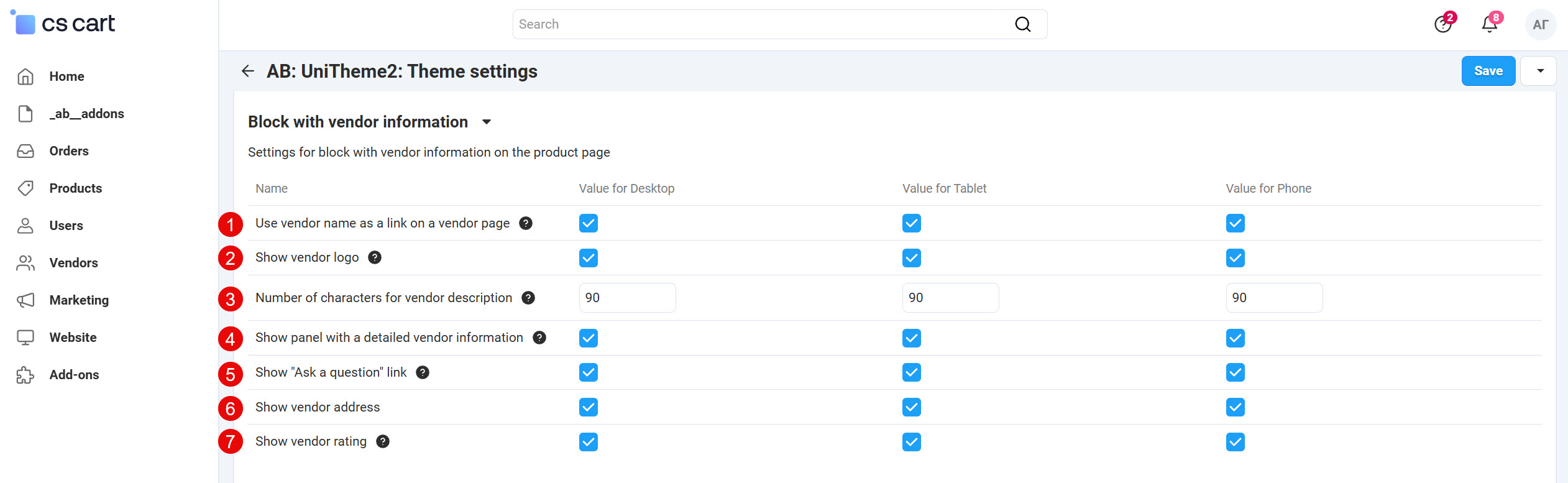Open Website in the sidebar
1568x483 pixels.
73,338
